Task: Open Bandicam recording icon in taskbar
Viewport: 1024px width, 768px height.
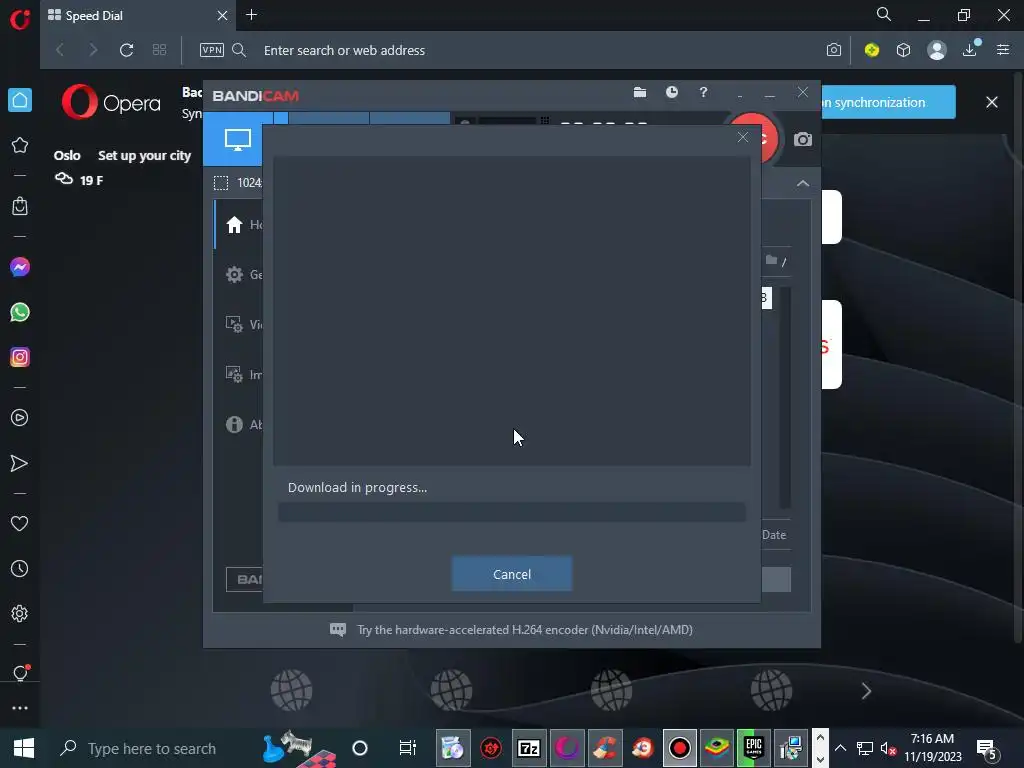Action: click(679, 748)
